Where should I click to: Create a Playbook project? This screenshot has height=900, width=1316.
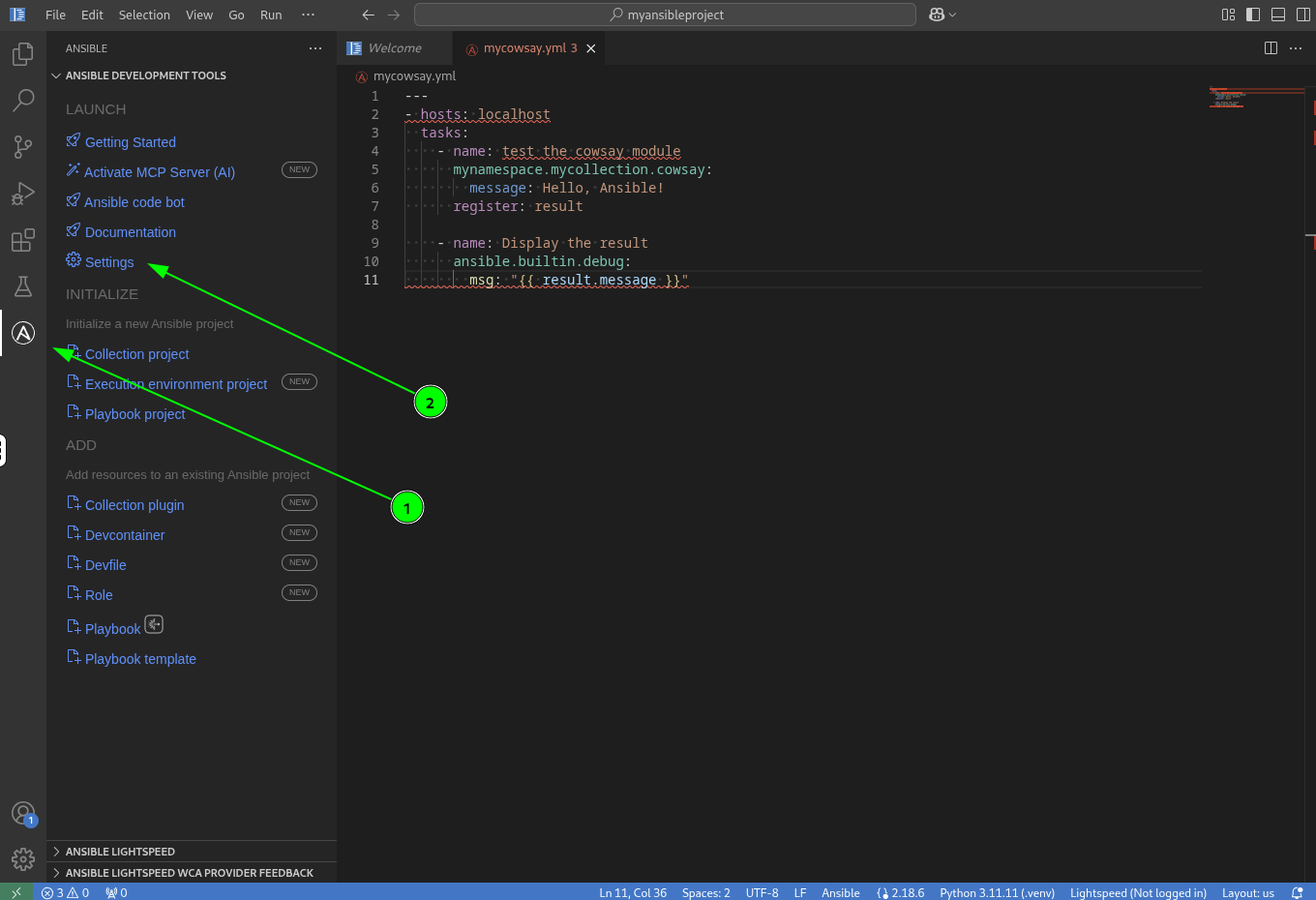coord(135,414)
